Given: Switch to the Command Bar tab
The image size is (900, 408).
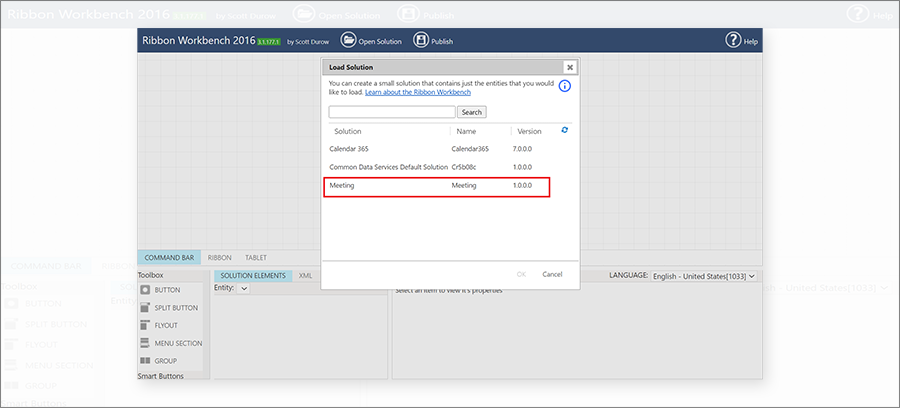Looking at the screenshot, I should point(169,258).
